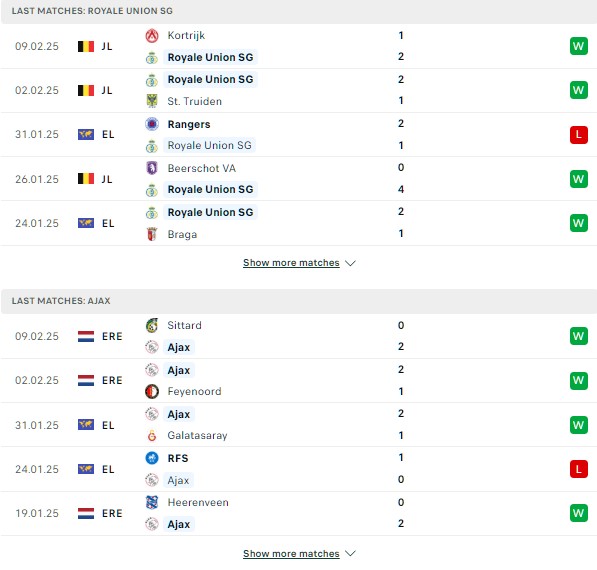Click the St. Truiden club crest
Image resolution: width=597 pixels, height=570 pixels.
(152, 101)
